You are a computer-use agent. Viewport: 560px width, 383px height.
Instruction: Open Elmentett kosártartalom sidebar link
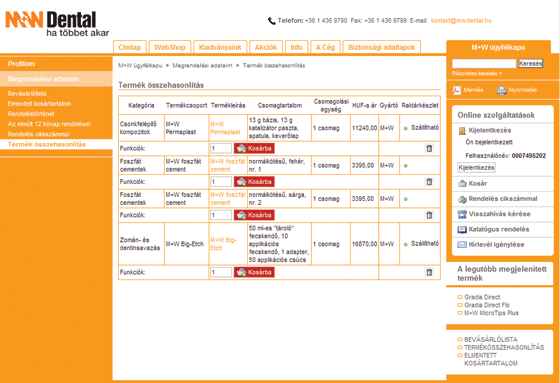tap(39, 104)
